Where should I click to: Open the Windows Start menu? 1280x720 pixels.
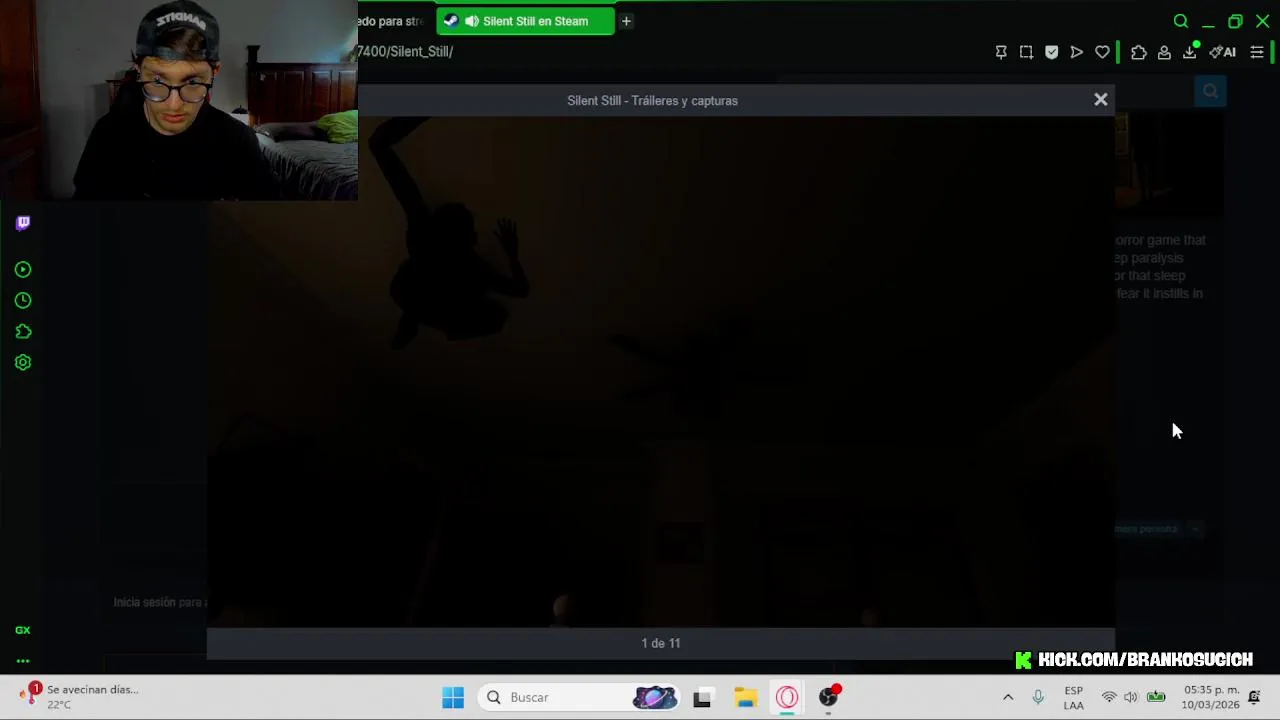pos(453,697)
